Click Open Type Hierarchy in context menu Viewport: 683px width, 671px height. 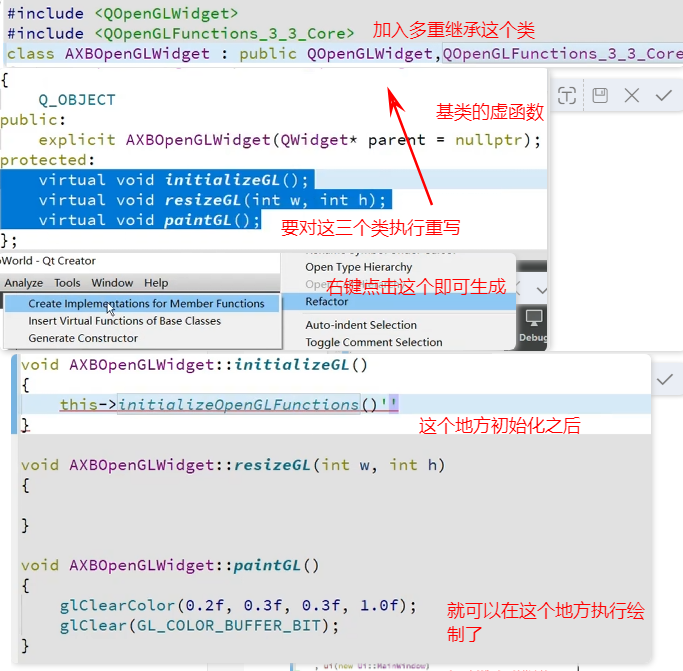[358, 267]
